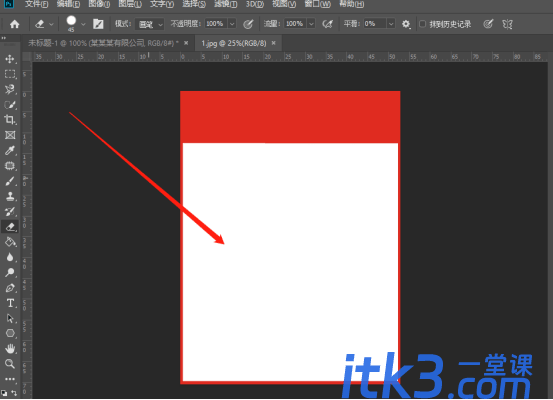Toggle pressure for size icon
Screen dimensions: 553x400
(x=488, y=24)
